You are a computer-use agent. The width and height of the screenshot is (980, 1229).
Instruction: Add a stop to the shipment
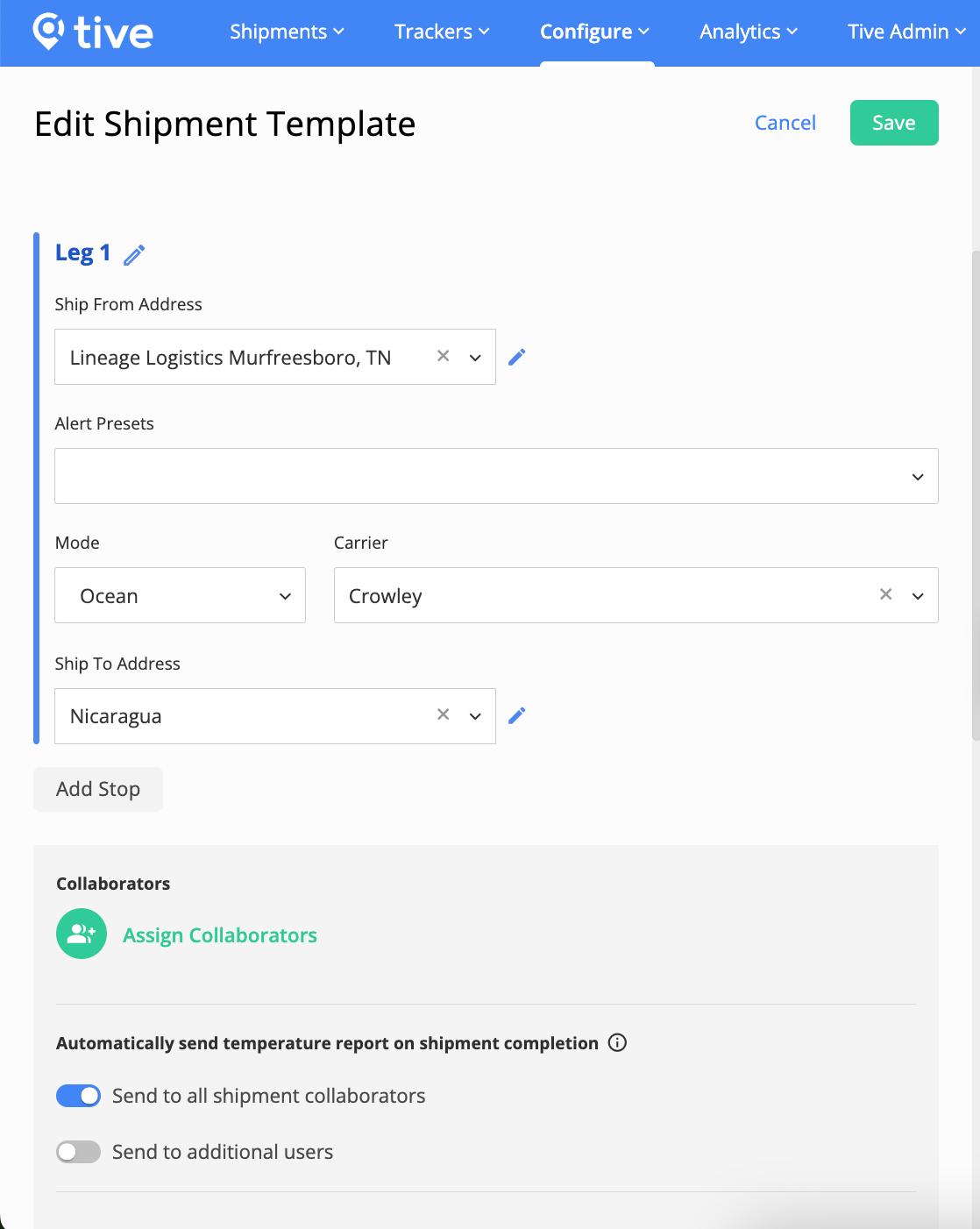(98, 789)
